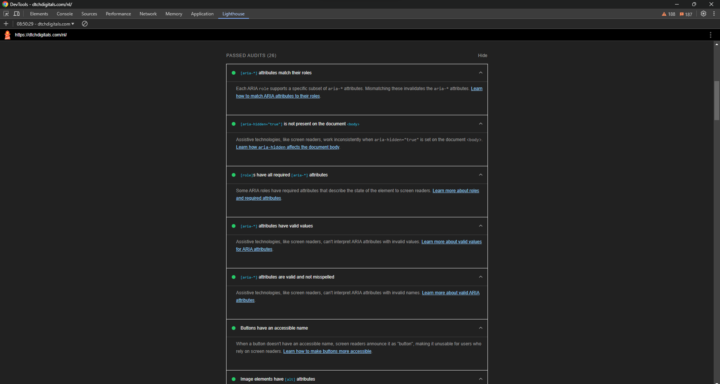This screenshot has width=720, height=384.
Task: Select the 08:50:29 report dropdown
Action: coord(45,24)
